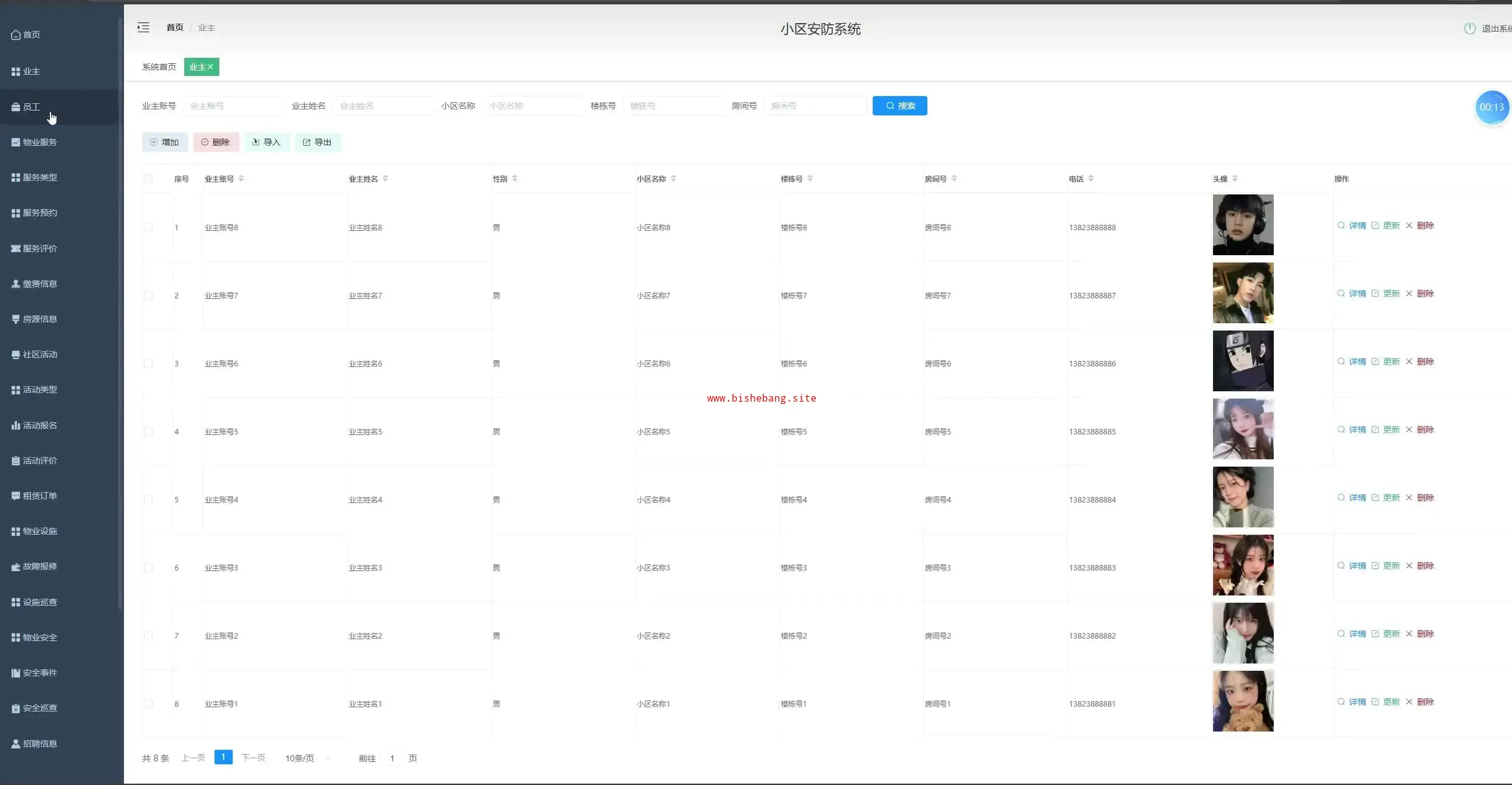The height and width of the screenshot is (785, 1512).
Task: Sort by 电话 column arrows
Action: (x=1091, y=179)
